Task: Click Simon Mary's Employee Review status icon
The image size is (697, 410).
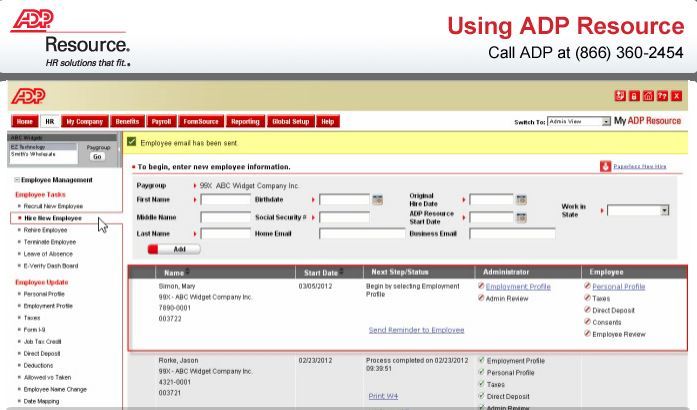Action: [x=587, y=334]
